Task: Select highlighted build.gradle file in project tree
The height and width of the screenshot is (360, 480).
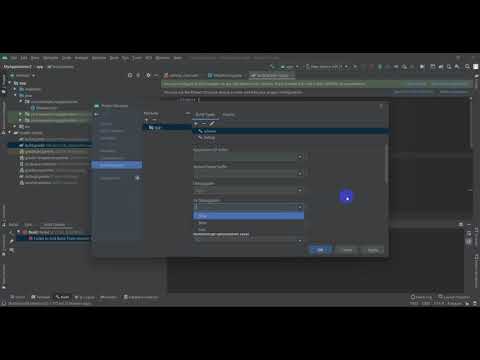Action: click(x=49, y=145)
